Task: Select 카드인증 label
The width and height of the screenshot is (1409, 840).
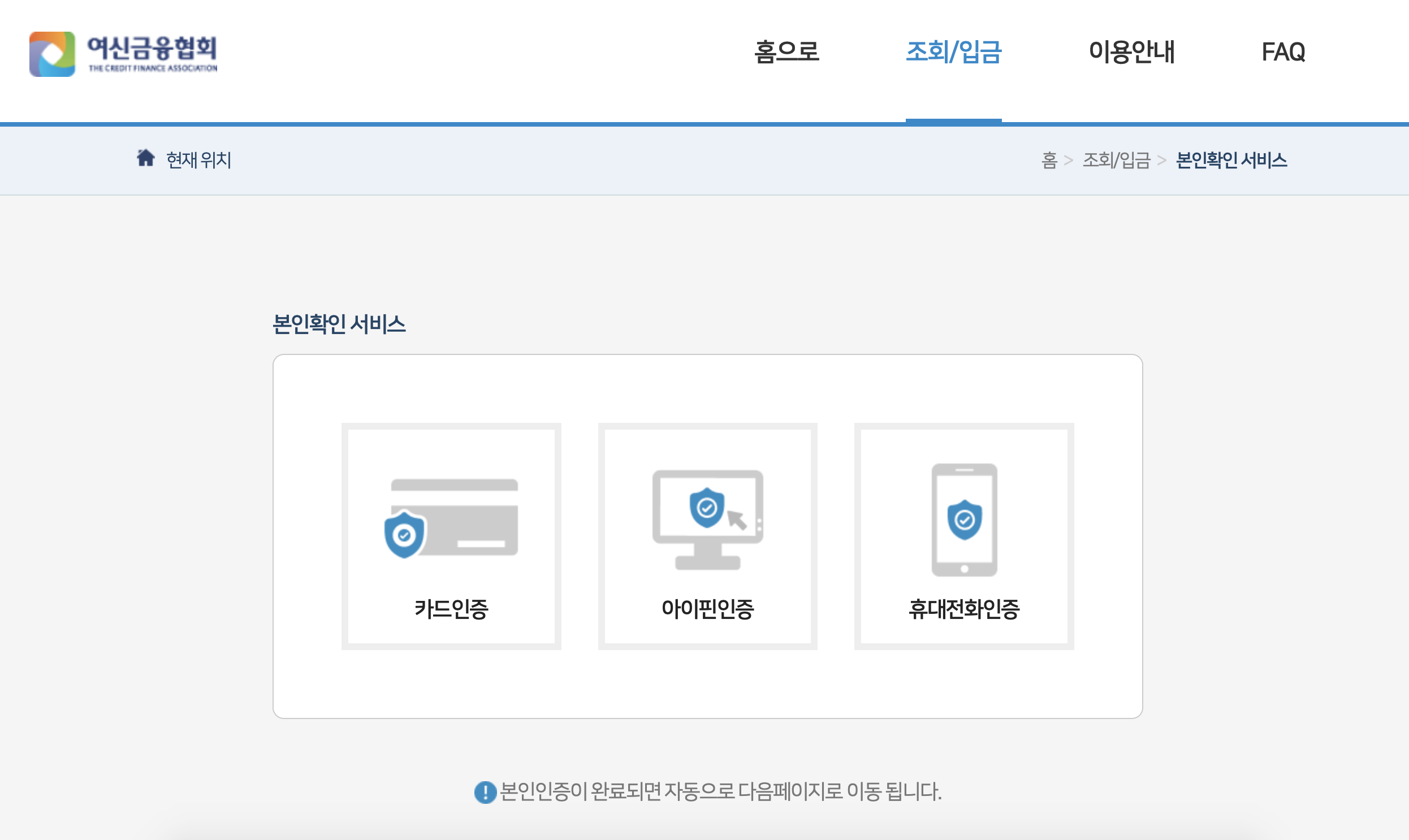Action: (x=451, y=609)
